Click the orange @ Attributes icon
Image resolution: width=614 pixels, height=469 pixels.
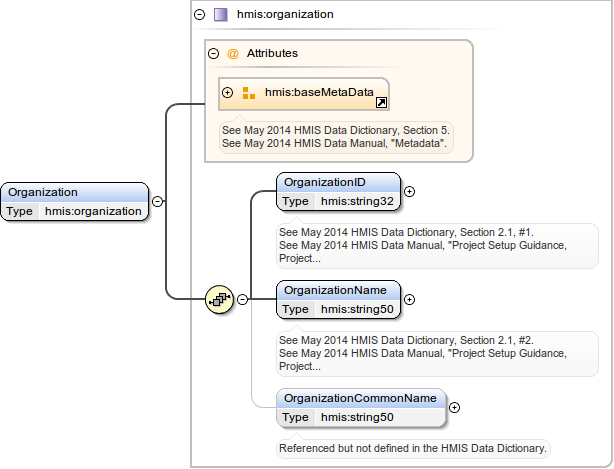click(233, 53)
